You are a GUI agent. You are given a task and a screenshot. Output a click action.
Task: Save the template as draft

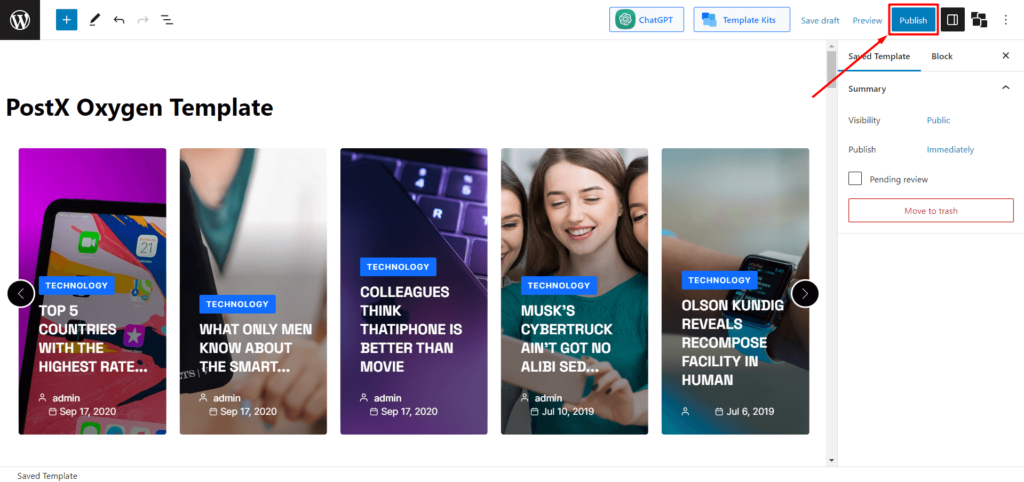tap(820, 20)
